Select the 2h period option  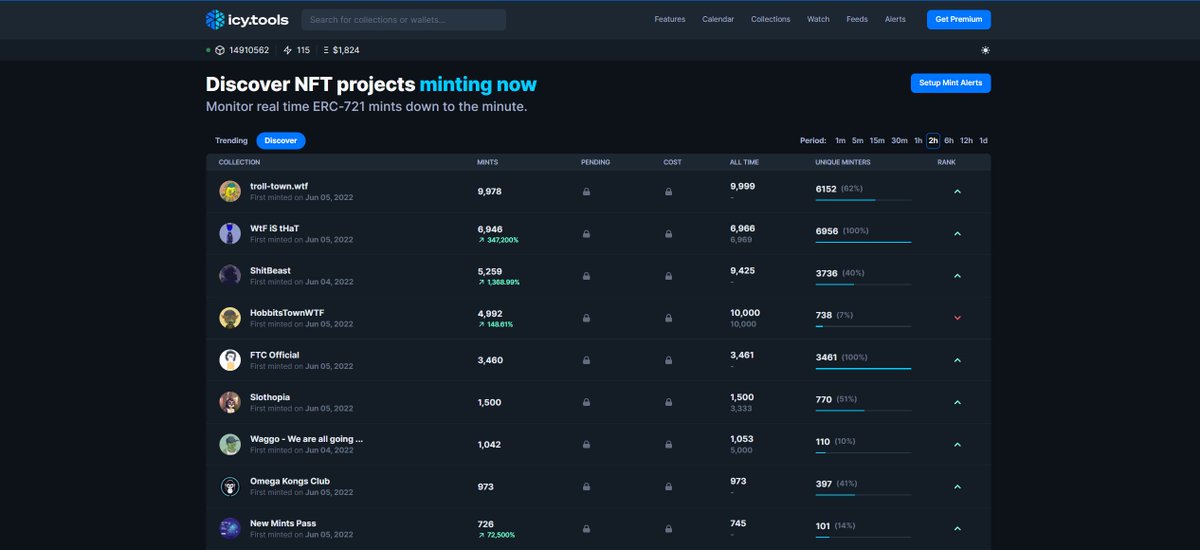[933, 141]
